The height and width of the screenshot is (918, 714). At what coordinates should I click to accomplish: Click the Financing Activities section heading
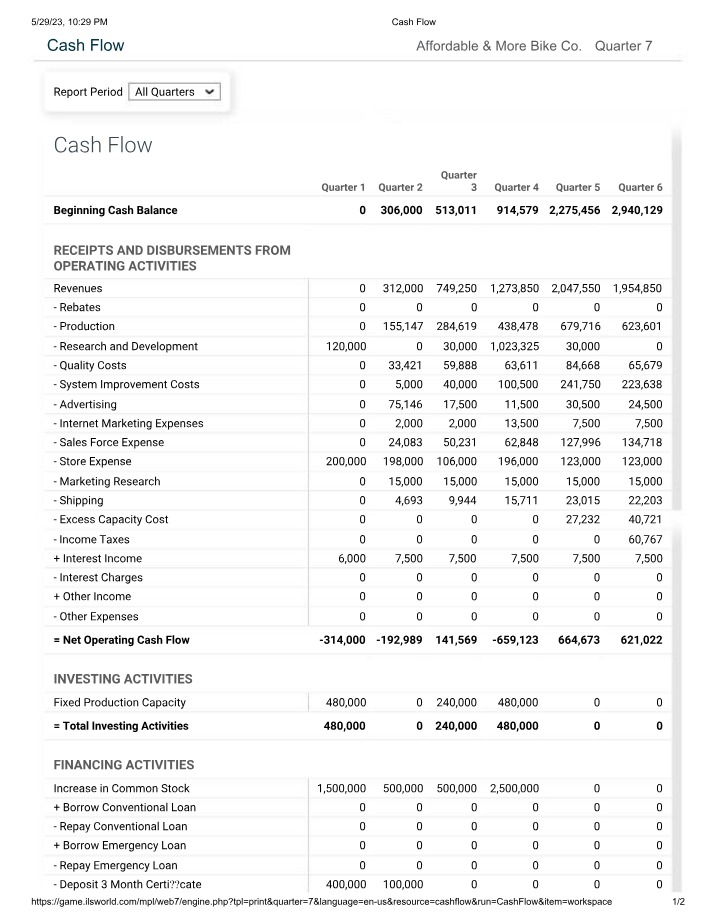(123, 765)
